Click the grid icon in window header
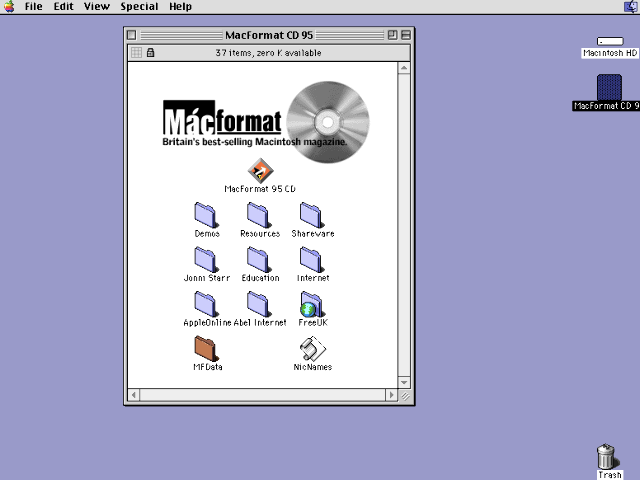 136,52
